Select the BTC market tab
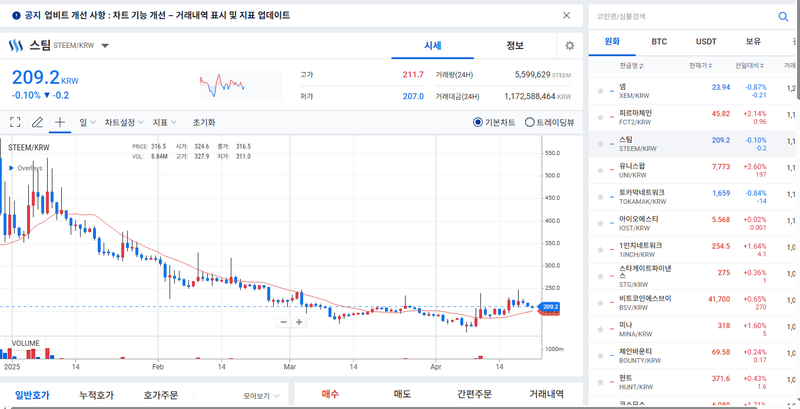The width and height of the screenshot is (800, 409). (659, 42)
